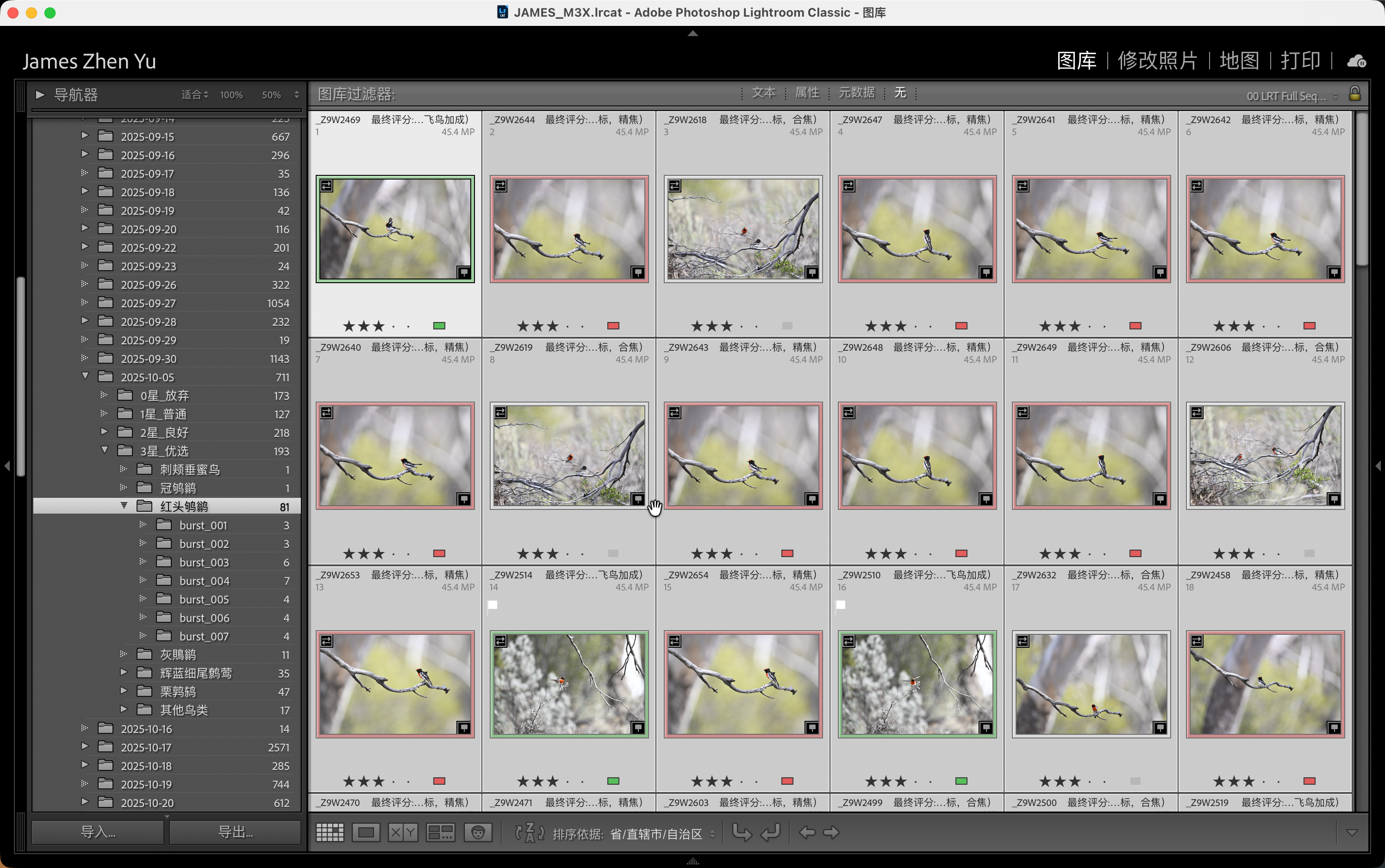Click the cloud sync status icon
The width and height of the screenshot is (1385, 868).
(1356, 61)
